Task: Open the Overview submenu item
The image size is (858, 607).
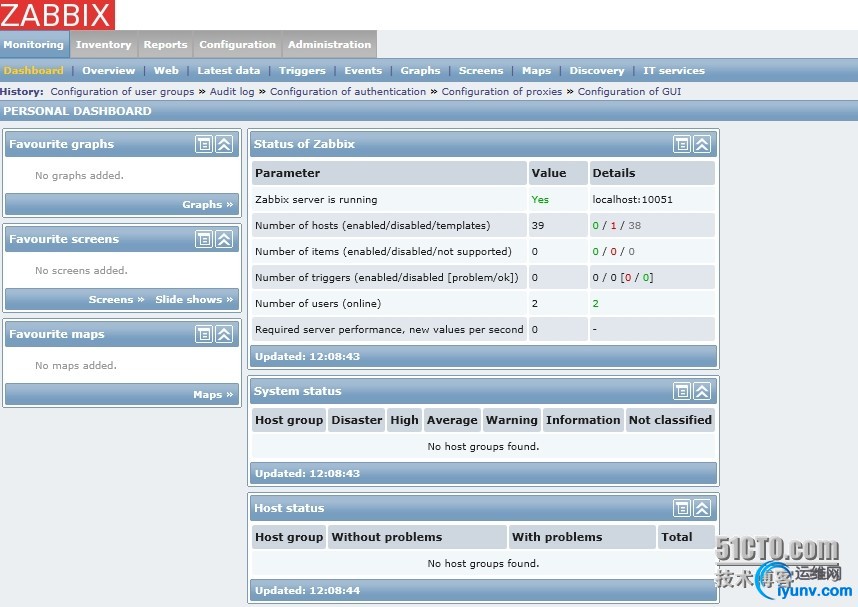Action: point(108,71)
